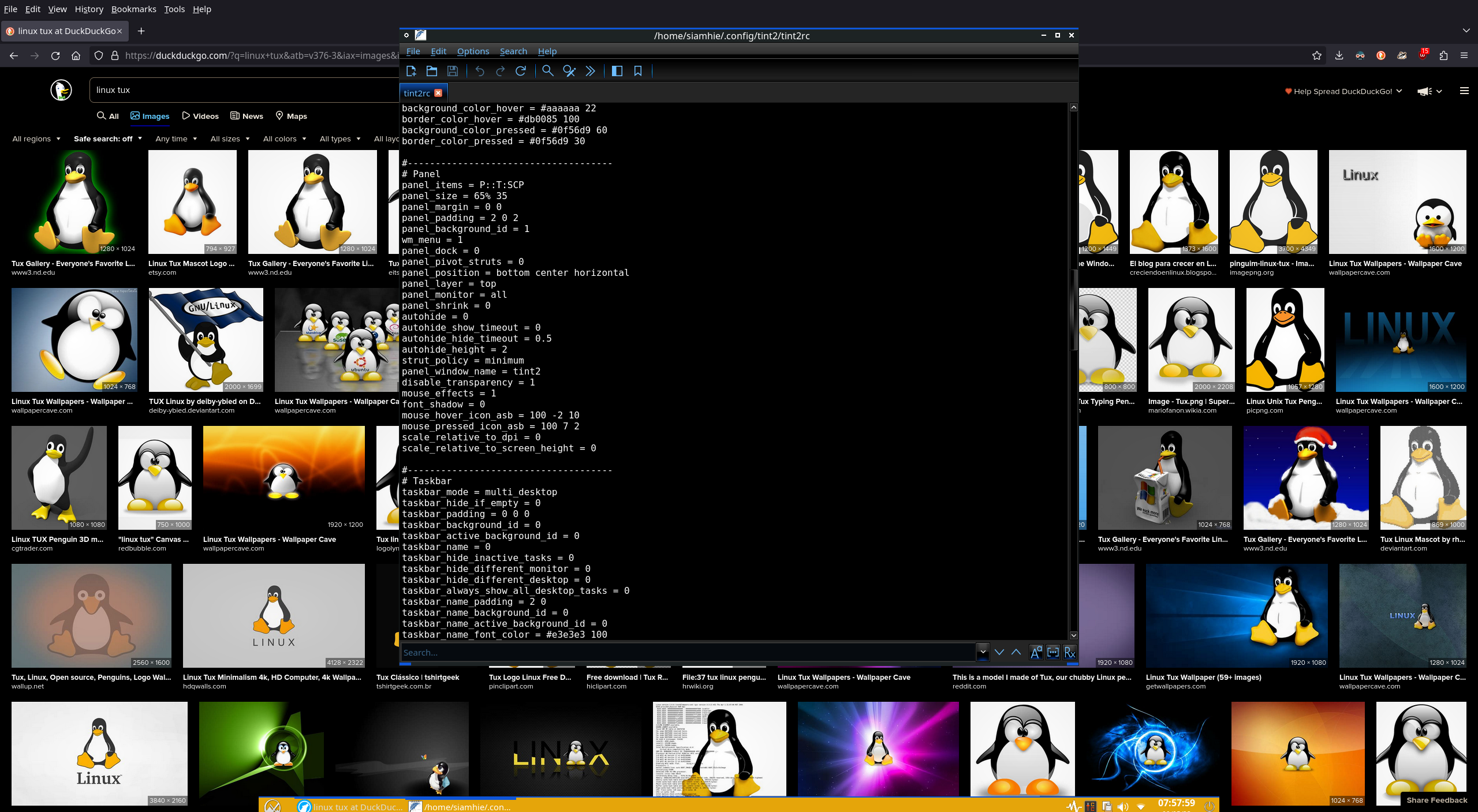Image resolution: width=1478 pixels, height=812 pixels.
Task: Click the Share Feedback button
Action: click(1437, 800)
